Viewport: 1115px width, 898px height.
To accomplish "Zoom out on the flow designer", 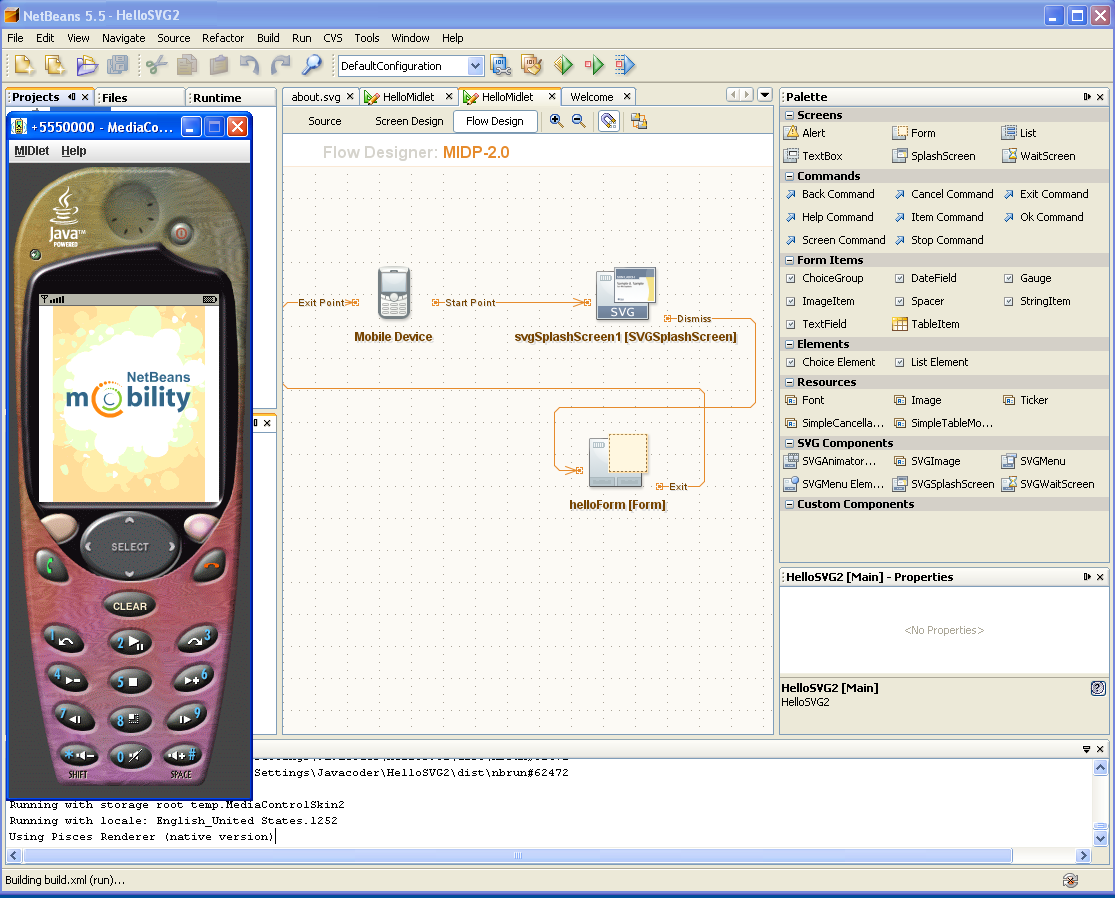I will [579, 122].
